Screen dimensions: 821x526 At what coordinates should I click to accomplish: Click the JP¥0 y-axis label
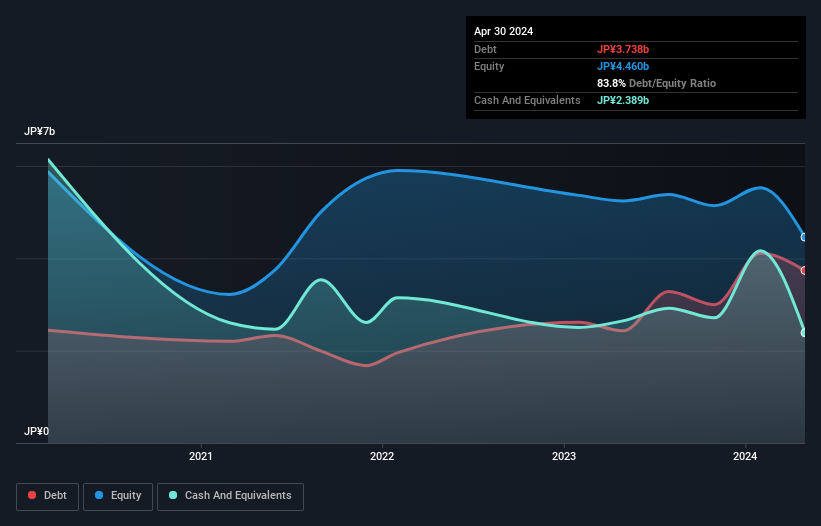pyautogui.click(x=36, y=431)
